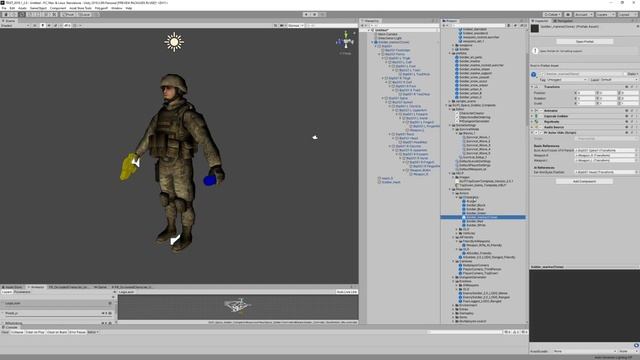
Task: Select the soldier root object in Hierarchy
Action: (393, 42)
